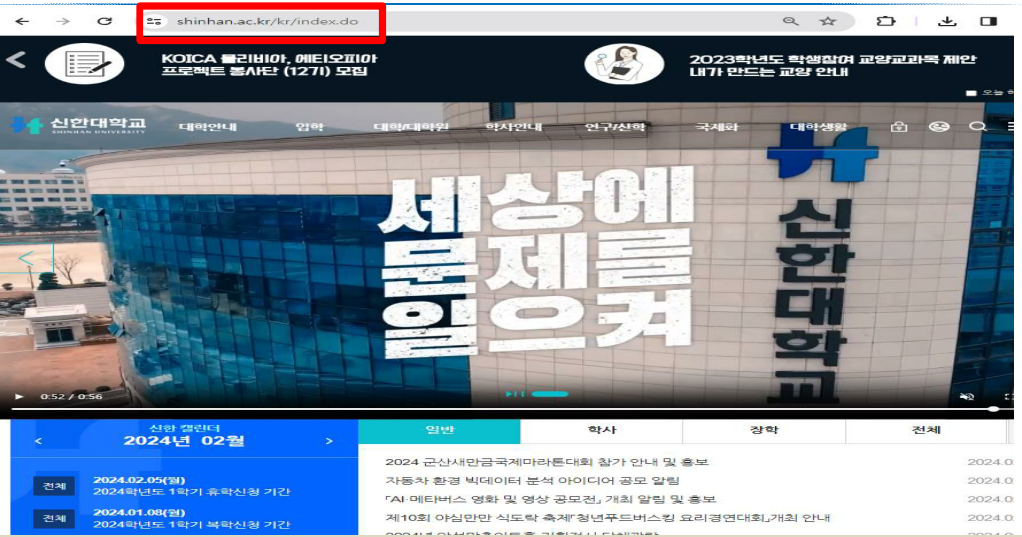Open the 2024 군산새만금국제마라톤대회 notice
Image resolution: width=1022 pixels, height=537 pixels.
tap(546, 462)
